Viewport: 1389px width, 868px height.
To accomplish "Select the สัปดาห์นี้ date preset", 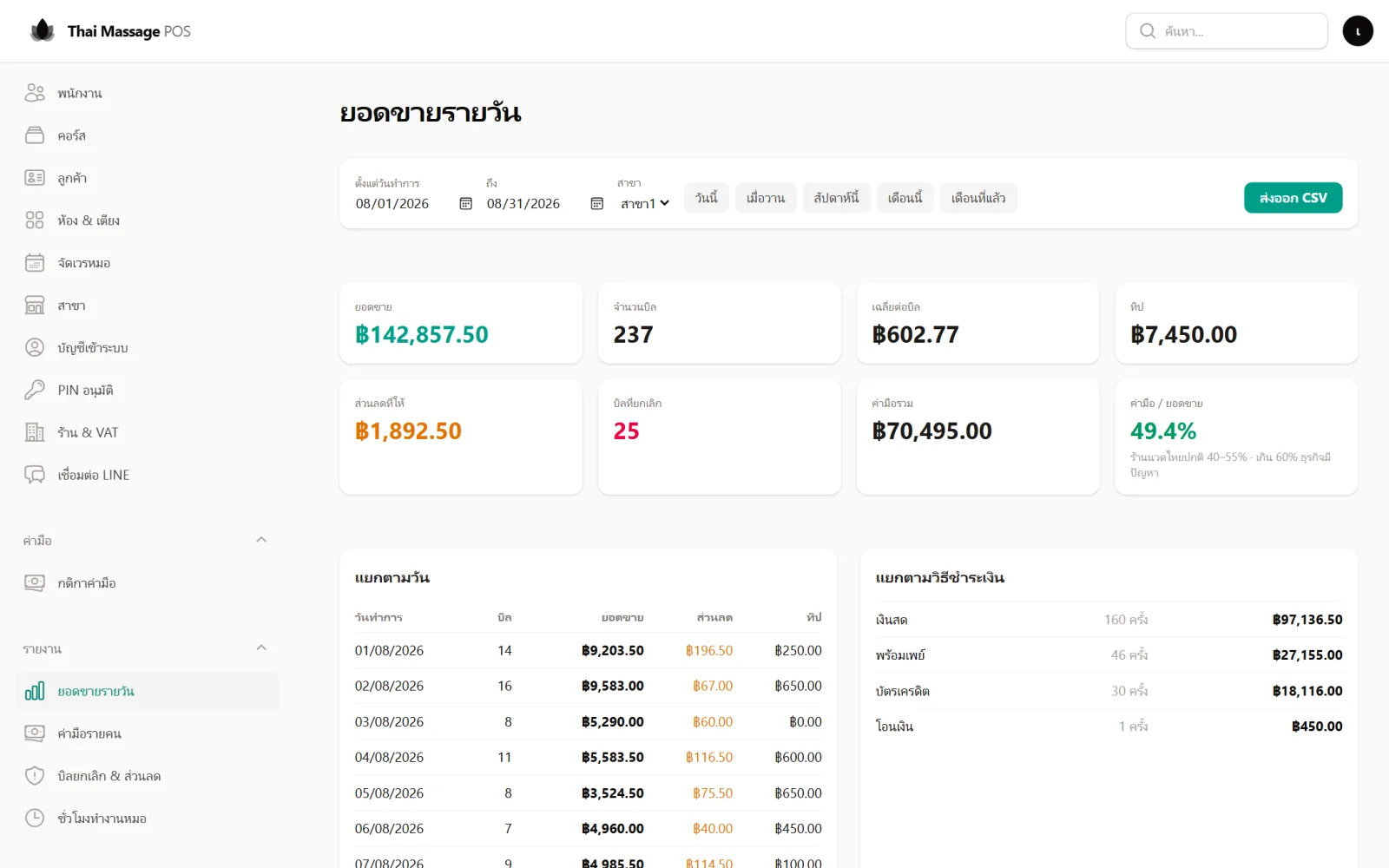I will (x=836, y=198).
